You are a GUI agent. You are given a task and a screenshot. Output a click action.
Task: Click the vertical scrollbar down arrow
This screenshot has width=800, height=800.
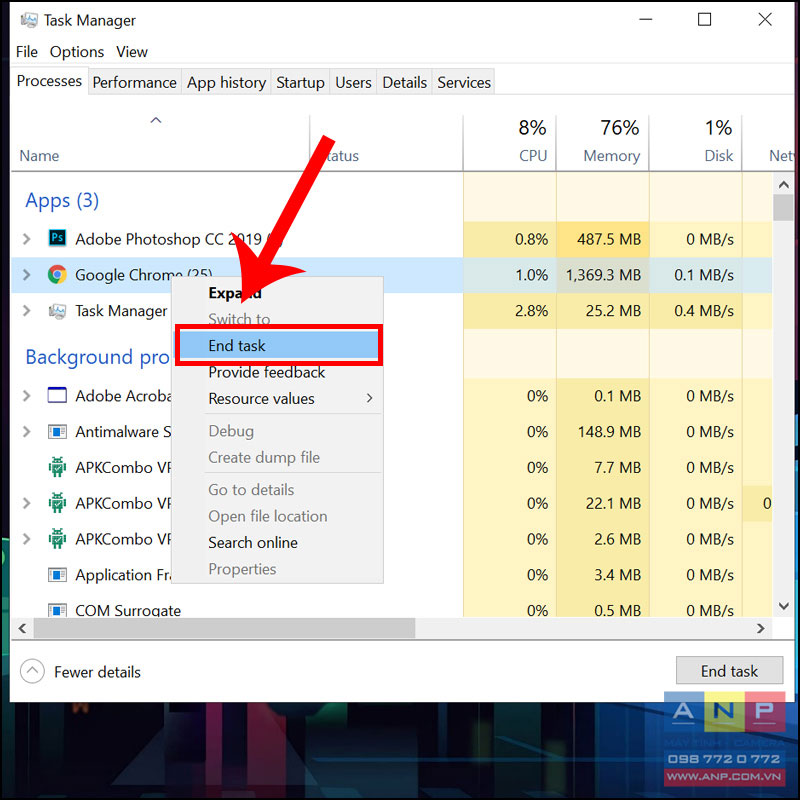coord(784,606)
